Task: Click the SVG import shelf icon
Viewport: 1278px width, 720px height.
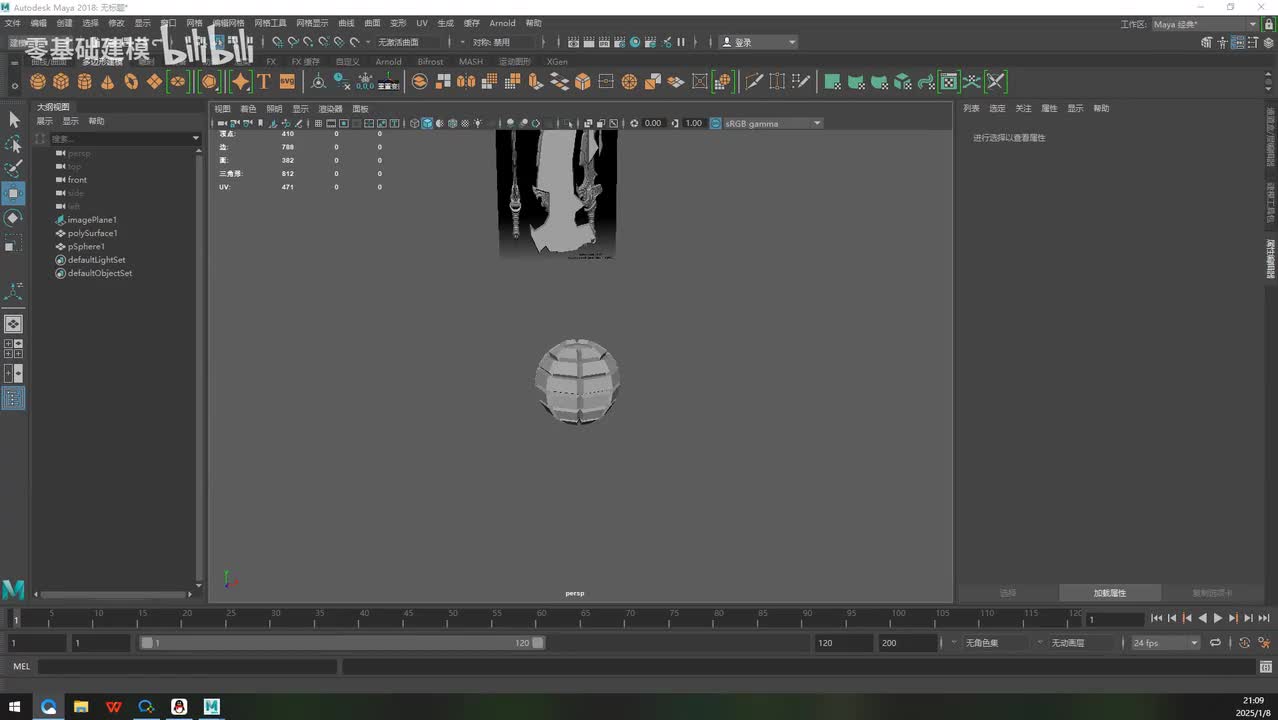Action: (287, 82)
